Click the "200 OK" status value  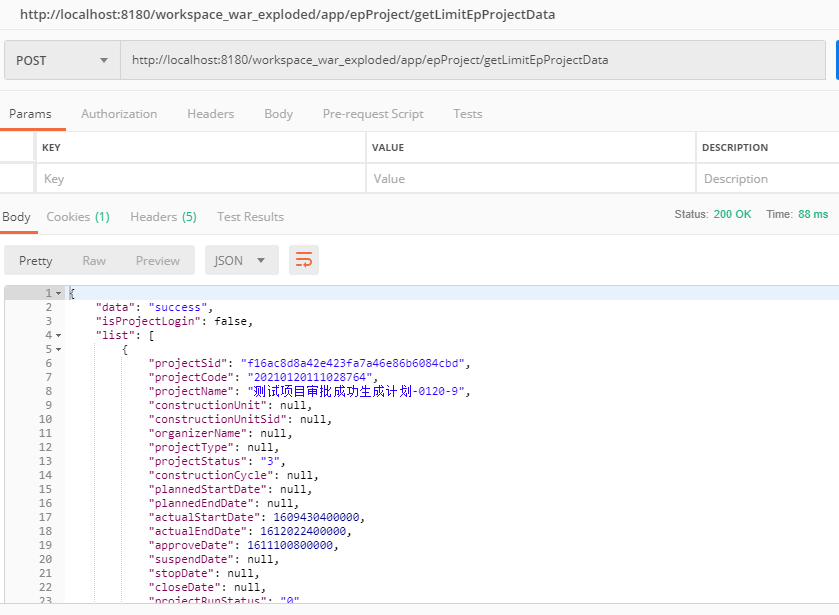[x=733, y=214]
